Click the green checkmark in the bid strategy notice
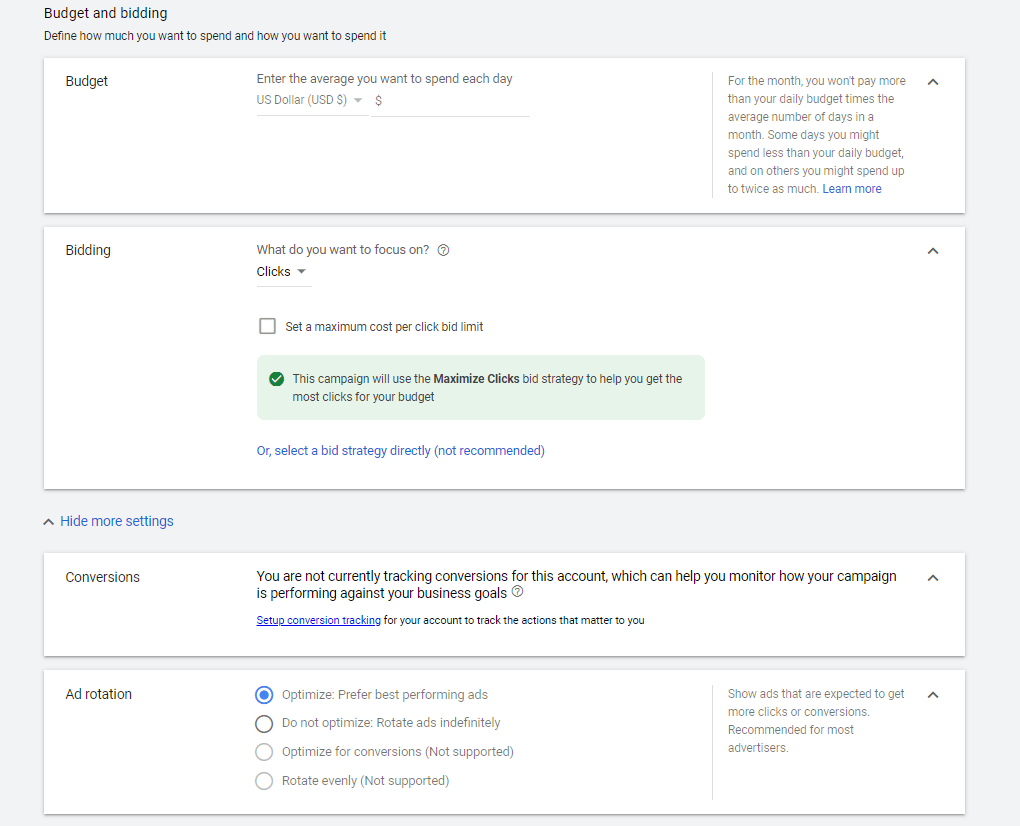Image resolution: width=1020 pixels, height=826 pixels. (x=277, y=378)
